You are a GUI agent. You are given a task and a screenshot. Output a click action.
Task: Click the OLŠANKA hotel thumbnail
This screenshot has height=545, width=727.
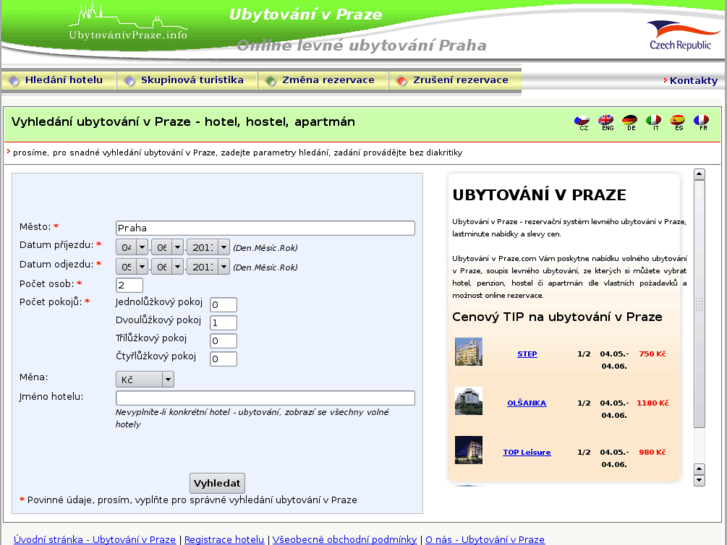pyautogui.click(x=468, y=401)
